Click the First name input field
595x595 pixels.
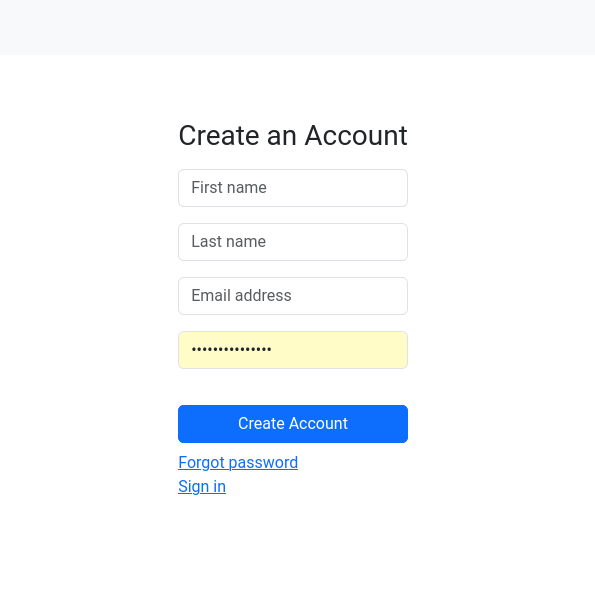[x=293, y=188]
